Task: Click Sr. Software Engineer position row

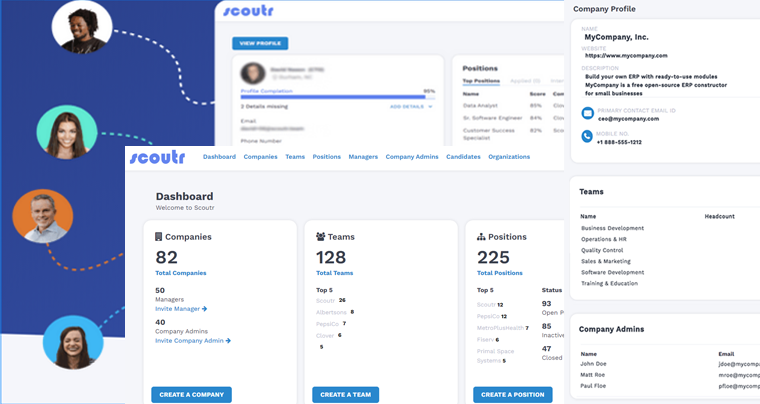Action: (492, 118)
